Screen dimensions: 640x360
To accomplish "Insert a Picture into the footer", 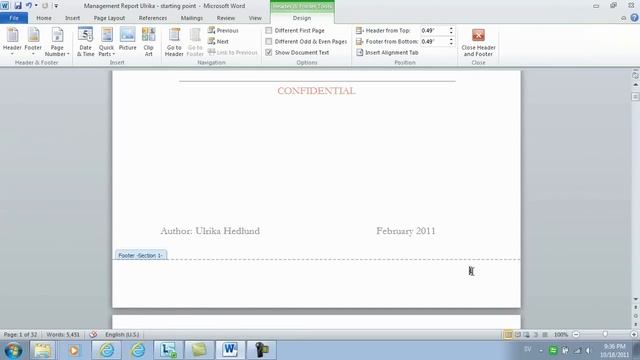I will pos(128,39).
